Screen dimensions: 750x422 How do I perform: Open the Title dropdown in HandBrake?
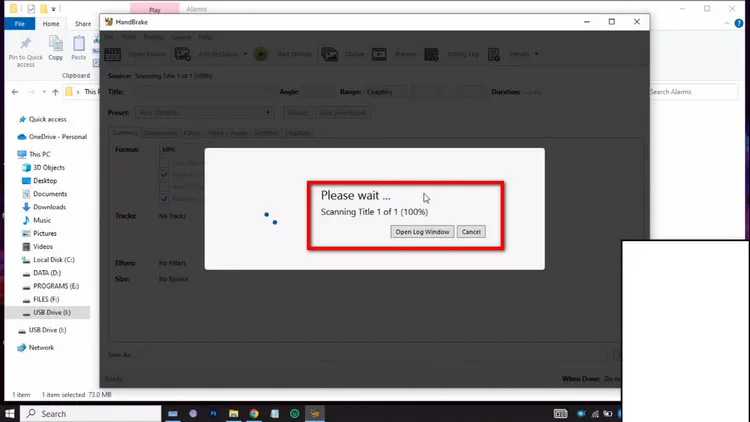(x=203, y=92)
